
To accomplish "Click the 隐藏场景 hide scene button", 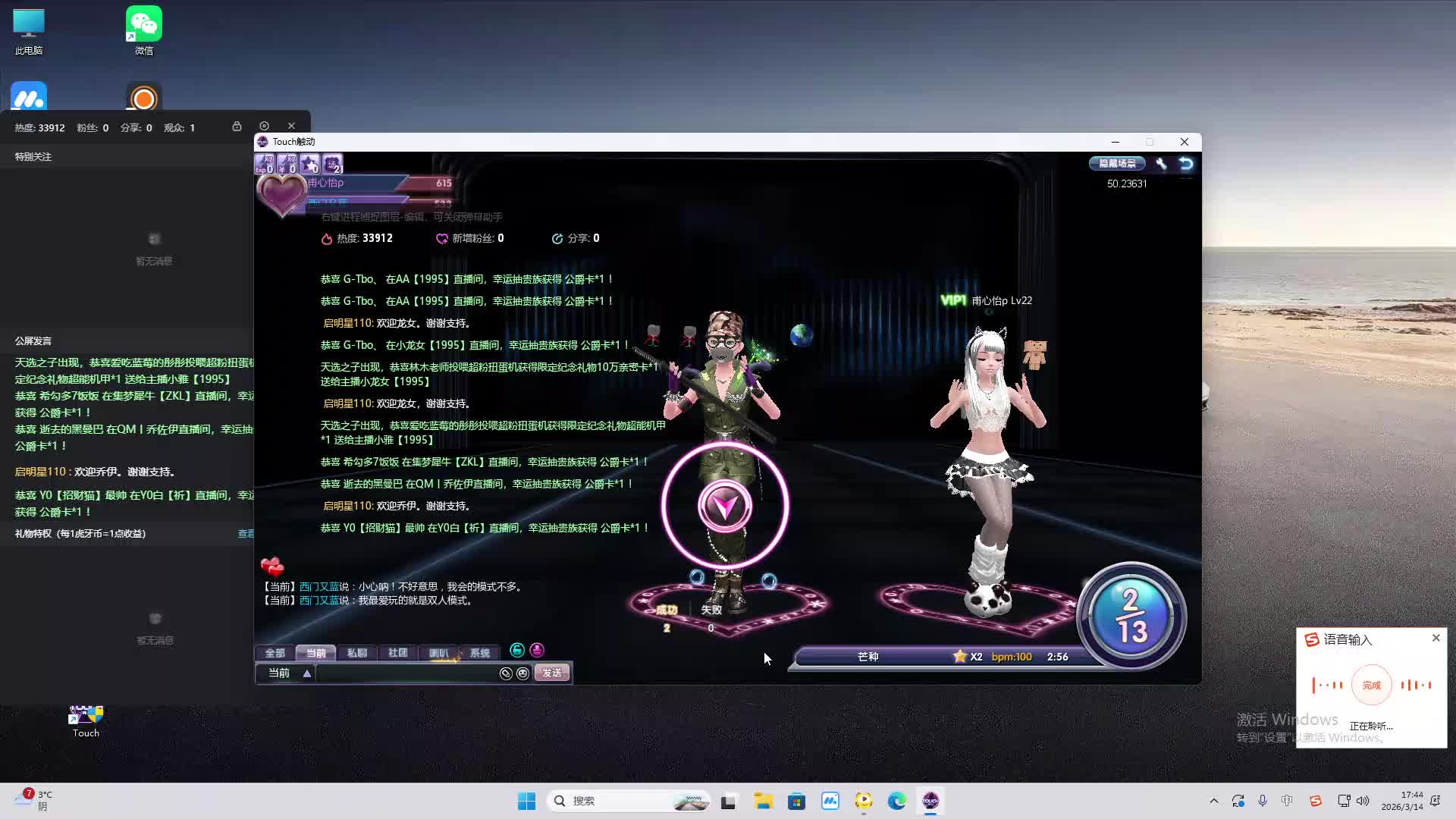I will pos(1117,164).
